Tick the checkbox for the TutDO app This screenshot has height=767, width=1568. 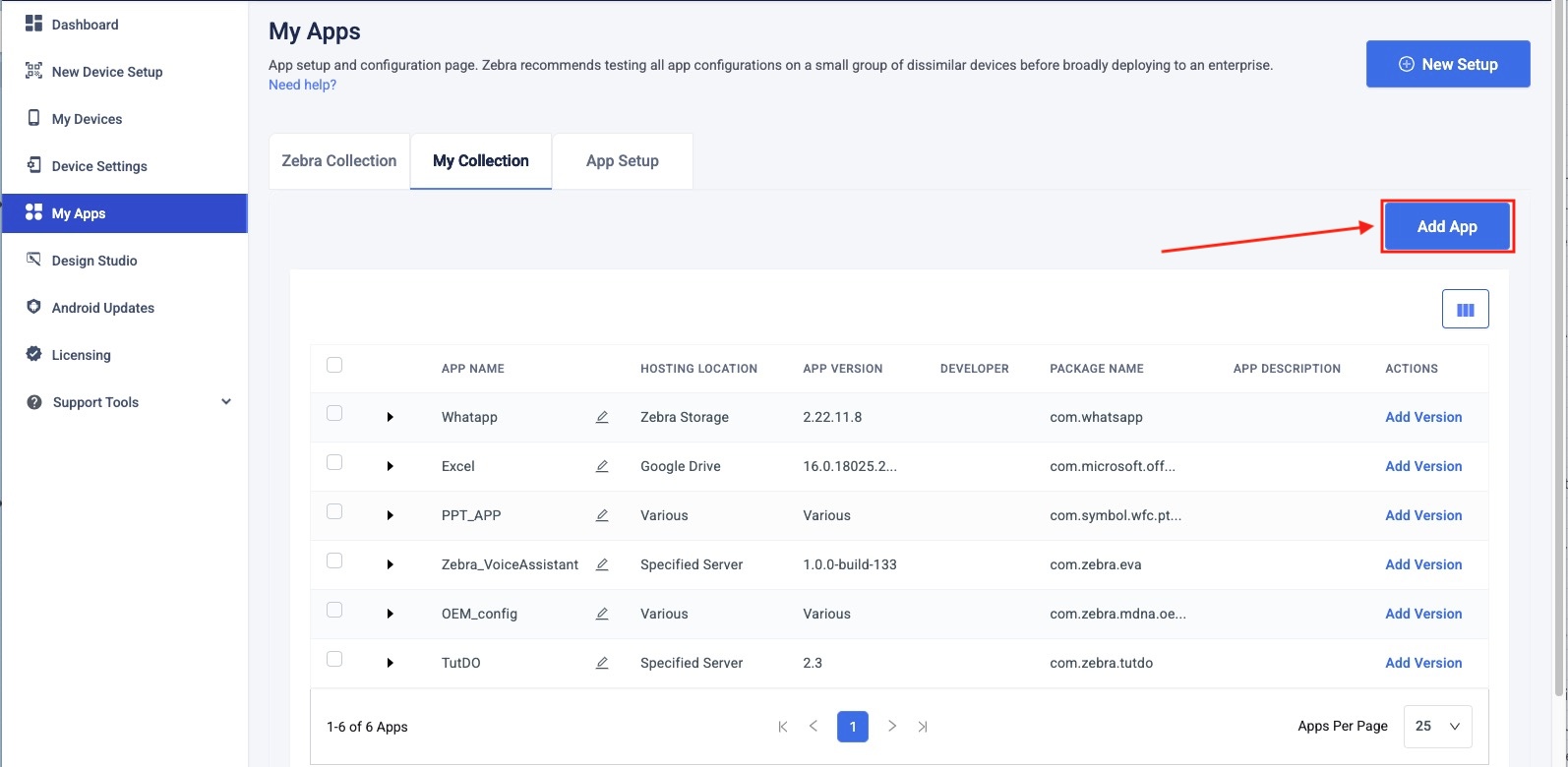[x=334, y=659]
